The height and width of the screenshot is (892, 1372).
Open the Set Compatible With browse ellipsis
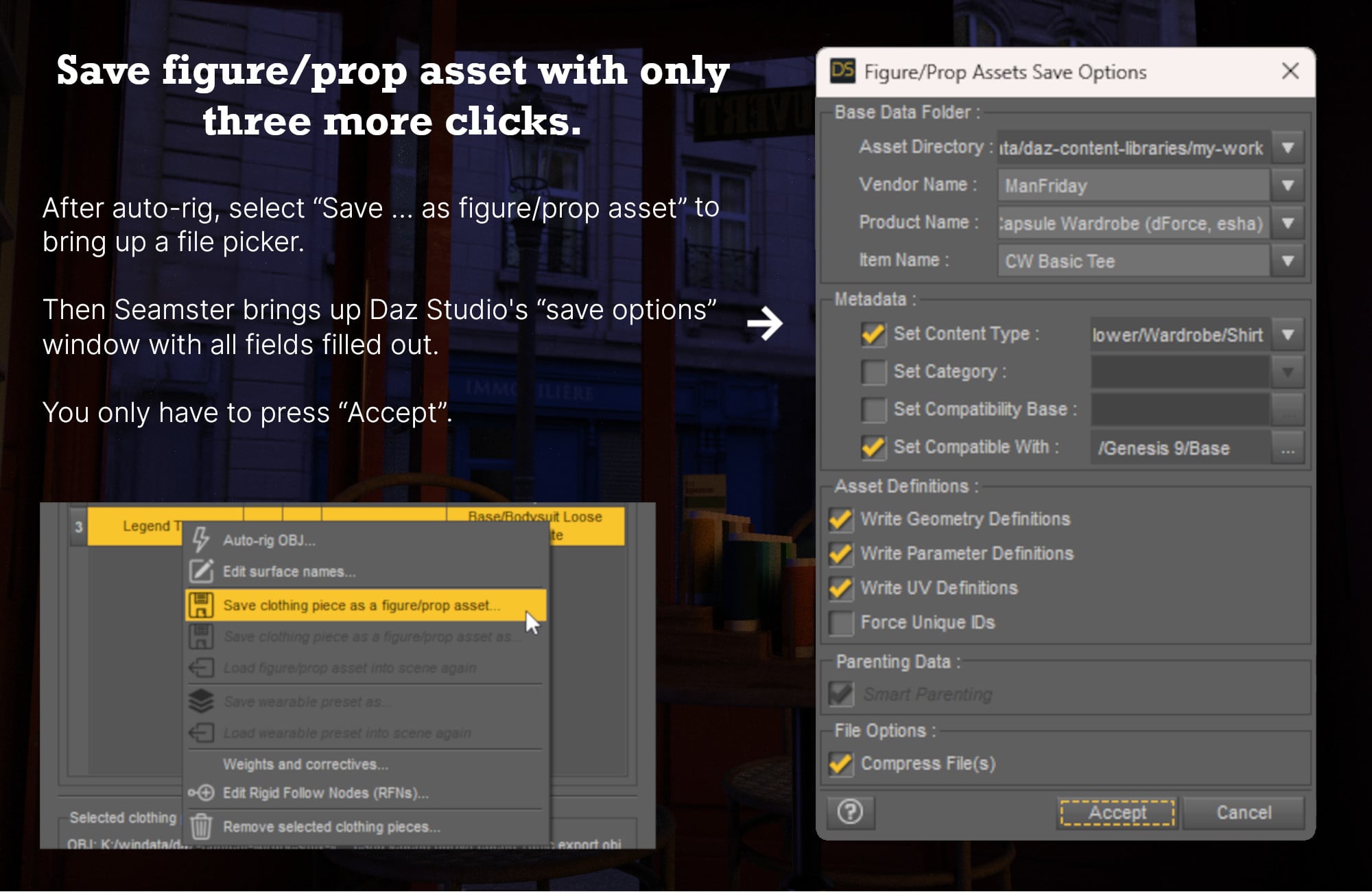click(x=1288, y=449)
